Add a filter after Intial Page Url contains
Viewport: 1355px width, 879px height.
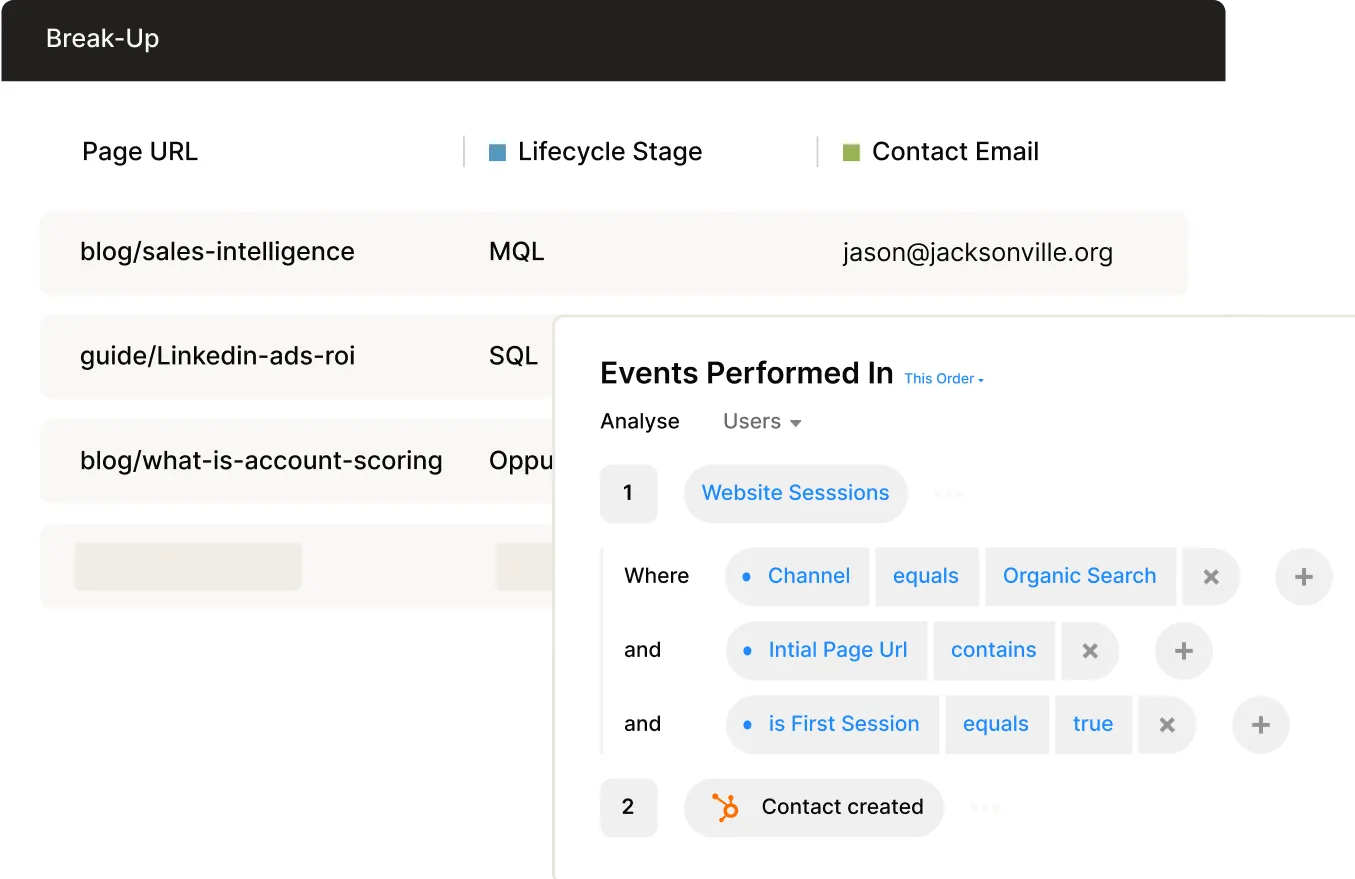1183,650
